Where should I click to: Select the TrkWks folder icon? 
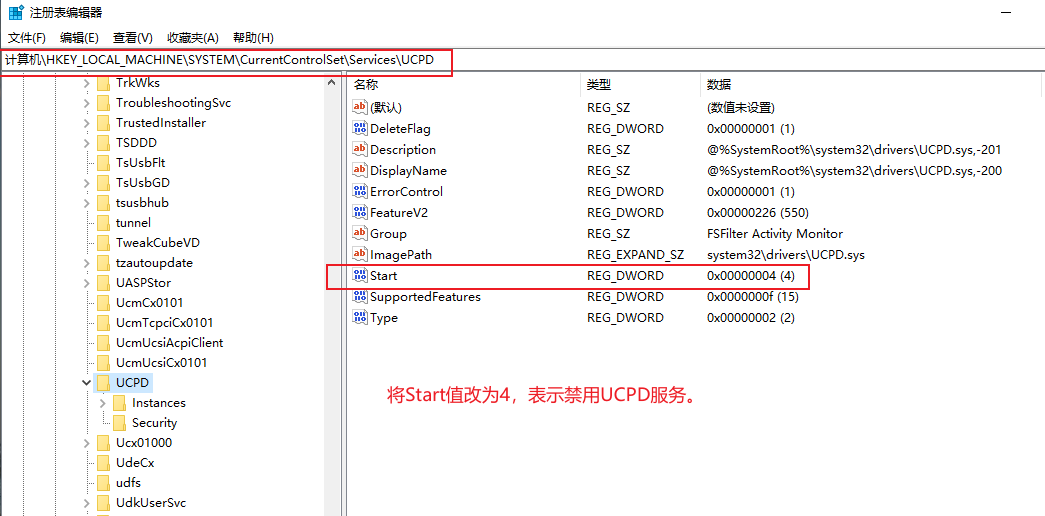[103, 83]
